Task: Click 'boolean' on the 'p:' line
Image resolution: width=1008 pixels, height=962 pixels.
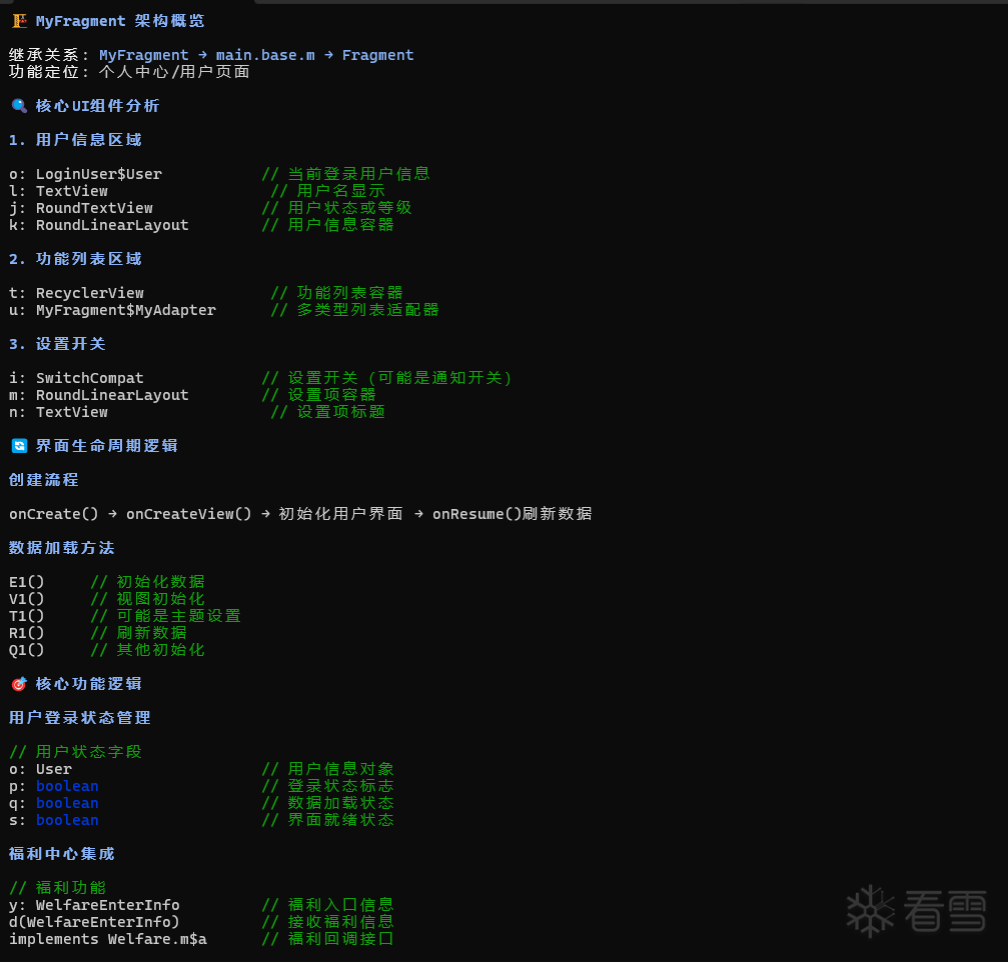Action: (x=68, y=786)
